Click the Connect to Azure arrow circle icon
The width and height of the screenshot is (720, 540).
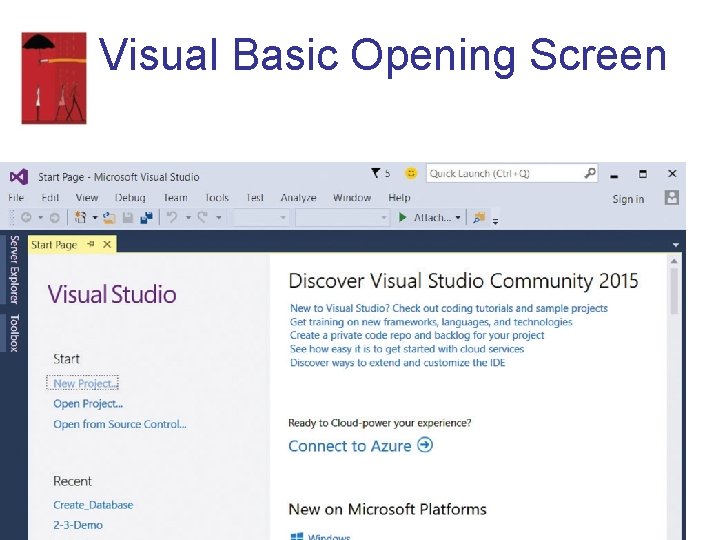click(x=425, y=445)
